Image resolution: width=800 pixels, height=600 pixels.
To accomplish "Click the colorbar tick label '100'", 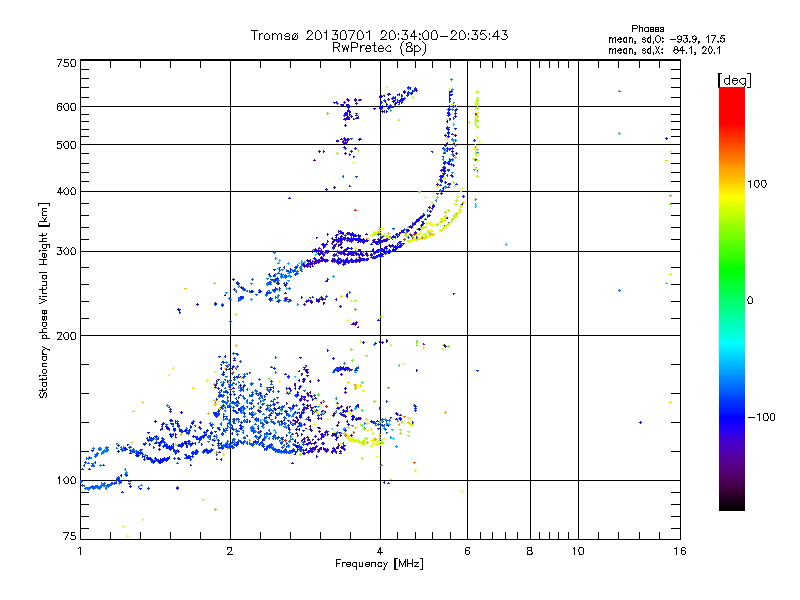I will tap(757, 184).
